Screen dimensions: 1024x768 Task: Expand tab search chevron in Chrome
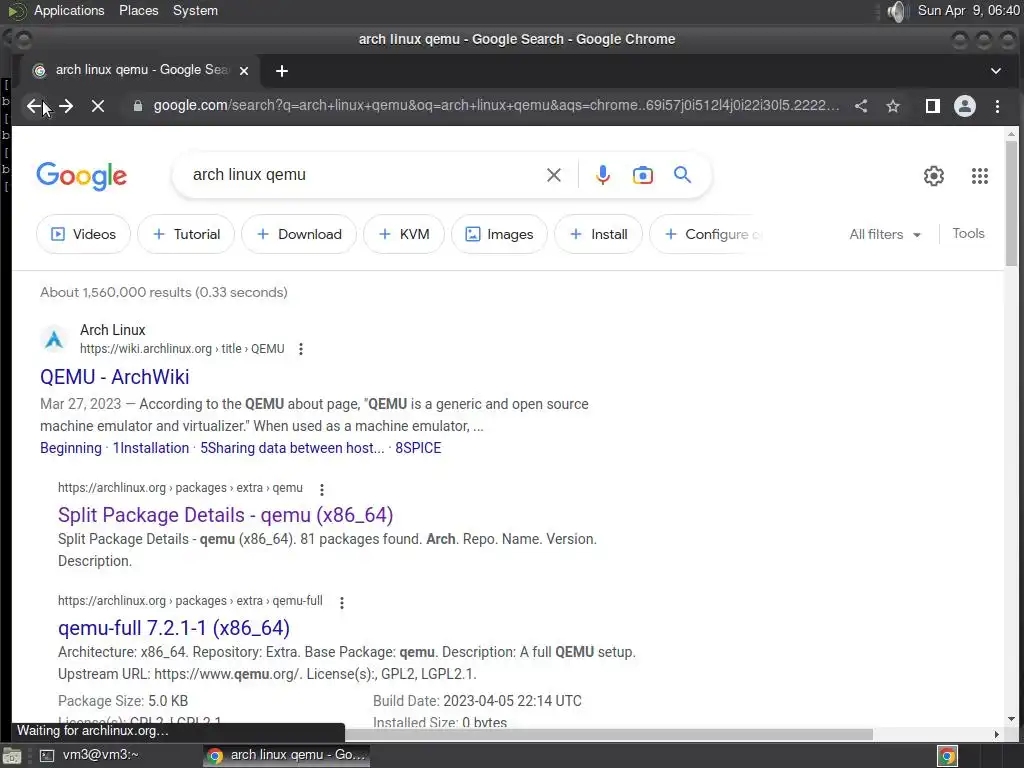(996, 71)
